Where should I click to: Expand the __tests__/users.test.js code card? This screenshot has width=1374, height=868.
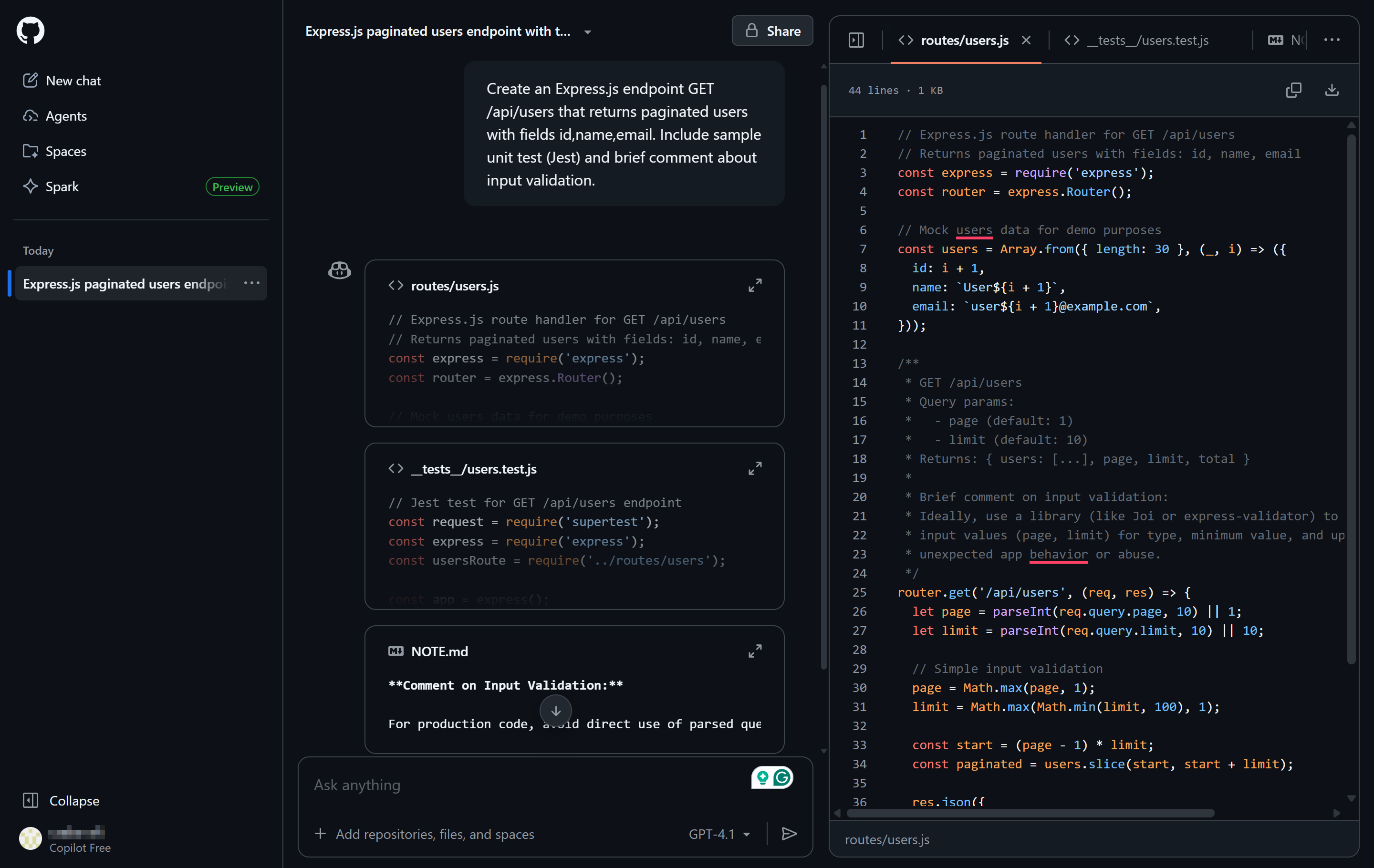(x=755, y=468)
